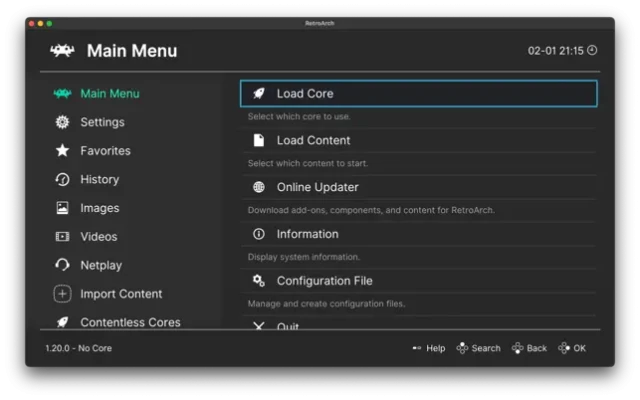Image resolution: width=640 pixels, height=400 pixels.
Task: Click the OK label in footer
Action: point(580,348)
